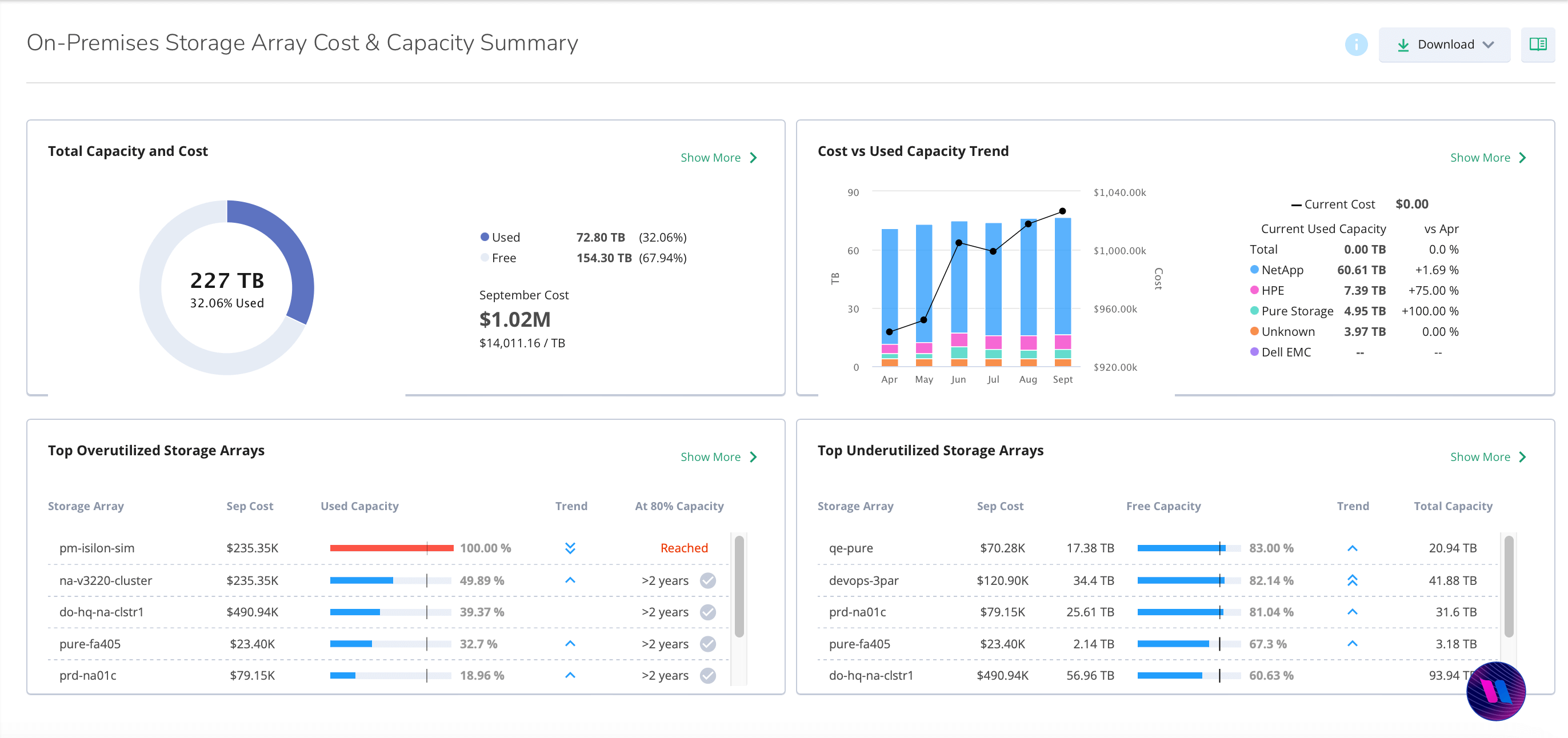
Task: Click the up trend arrow for na-v3220-cluster
Action: click(x=570, y=580)
